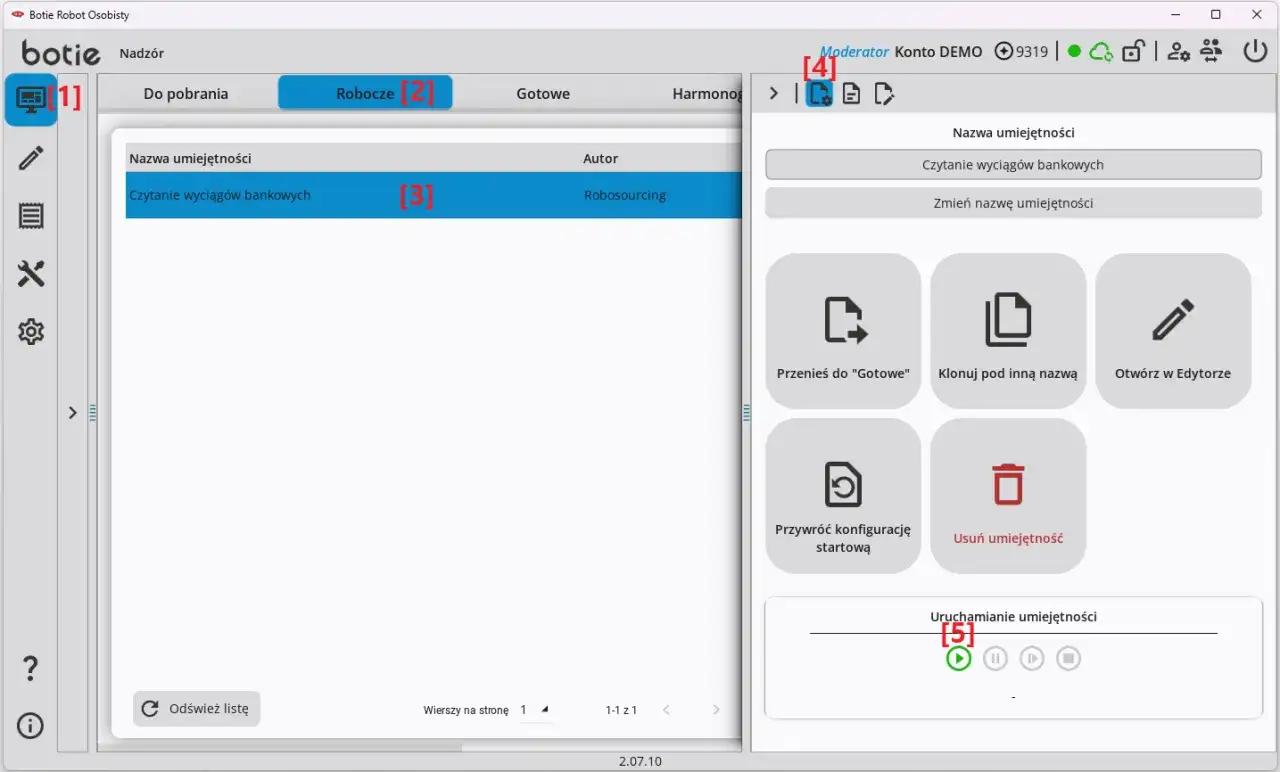Click the step forward skill button

[1032, 658]
